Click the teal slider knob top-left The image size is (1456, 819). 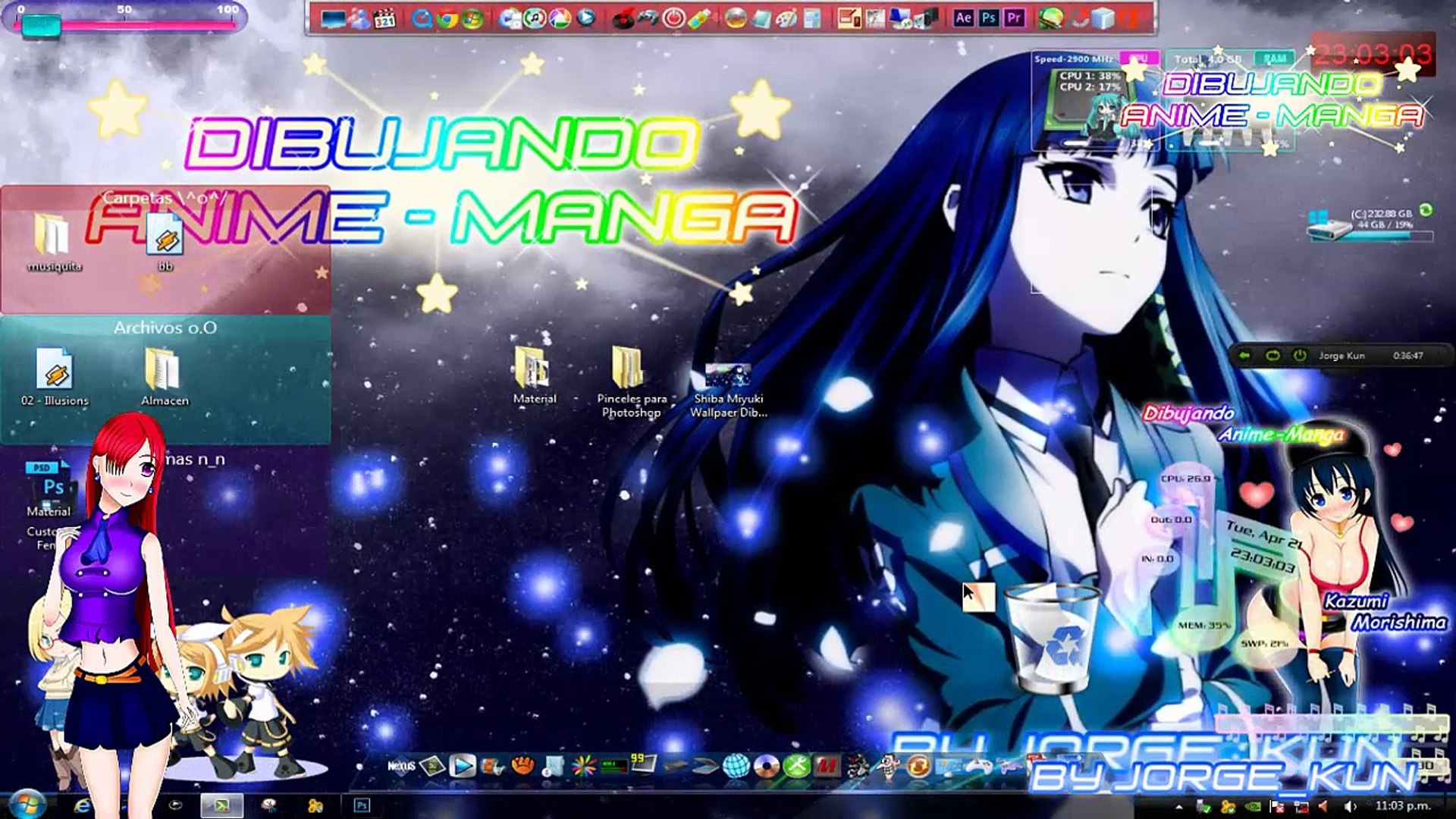[41, 25]
